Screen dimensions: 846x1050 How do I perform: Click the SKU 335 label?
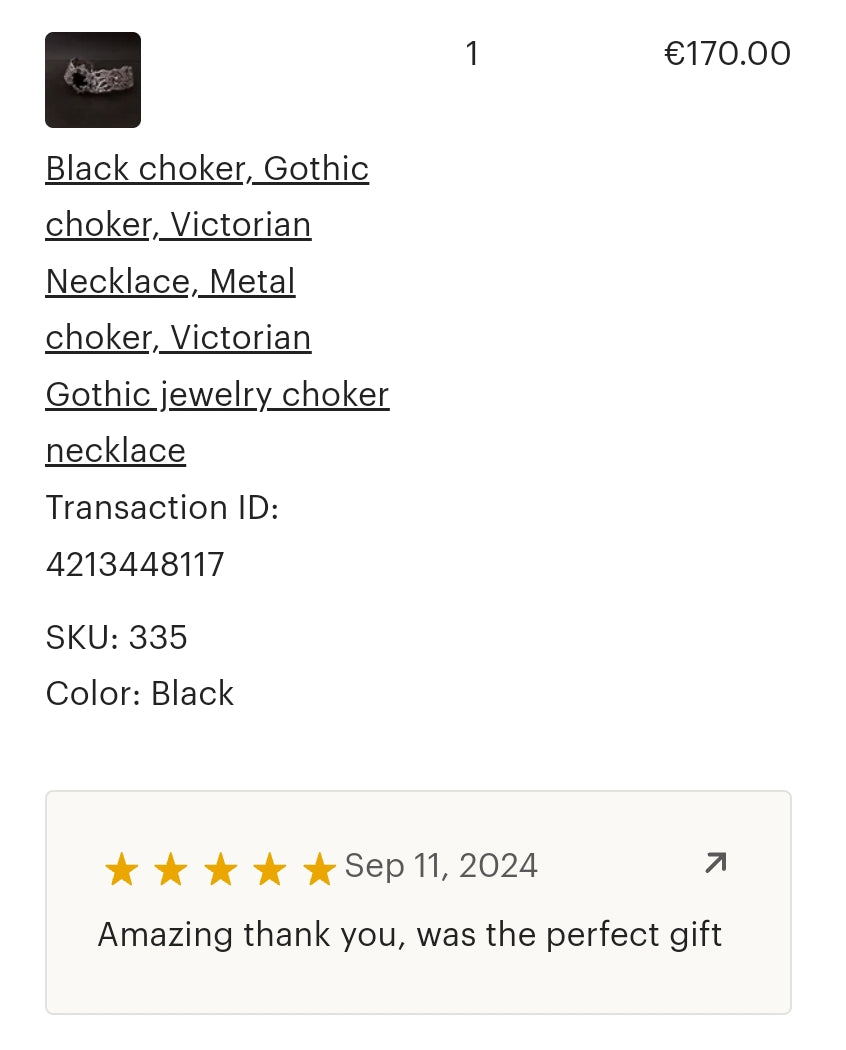coord(116,637)
